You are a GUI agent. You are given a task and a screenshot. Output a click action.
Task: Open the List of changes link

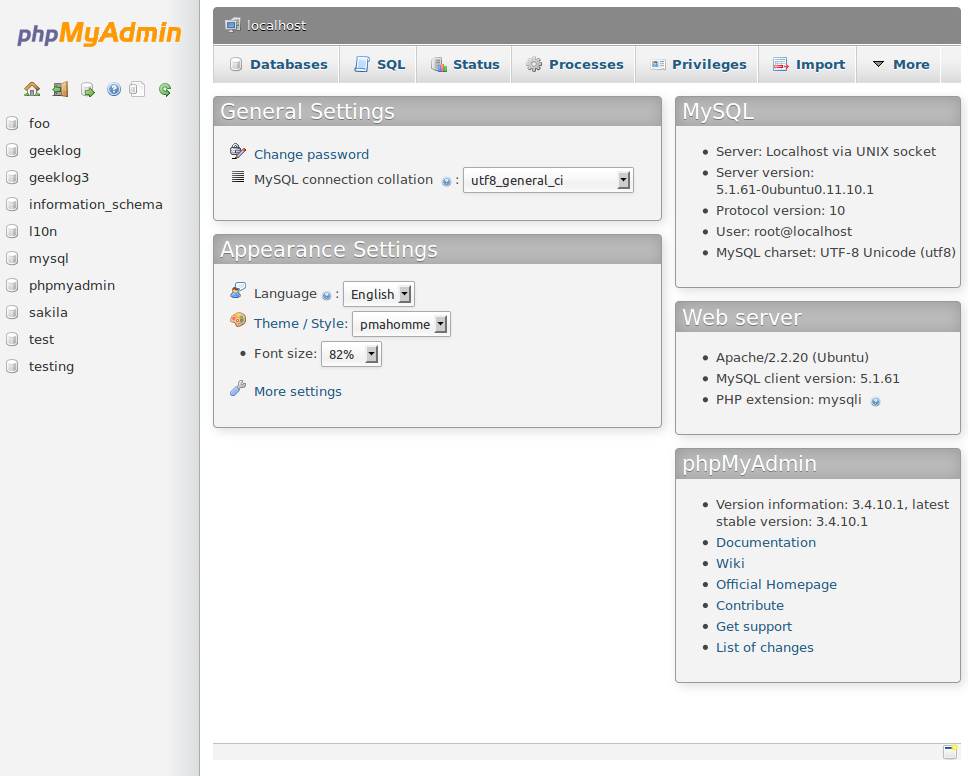point(764,648)
